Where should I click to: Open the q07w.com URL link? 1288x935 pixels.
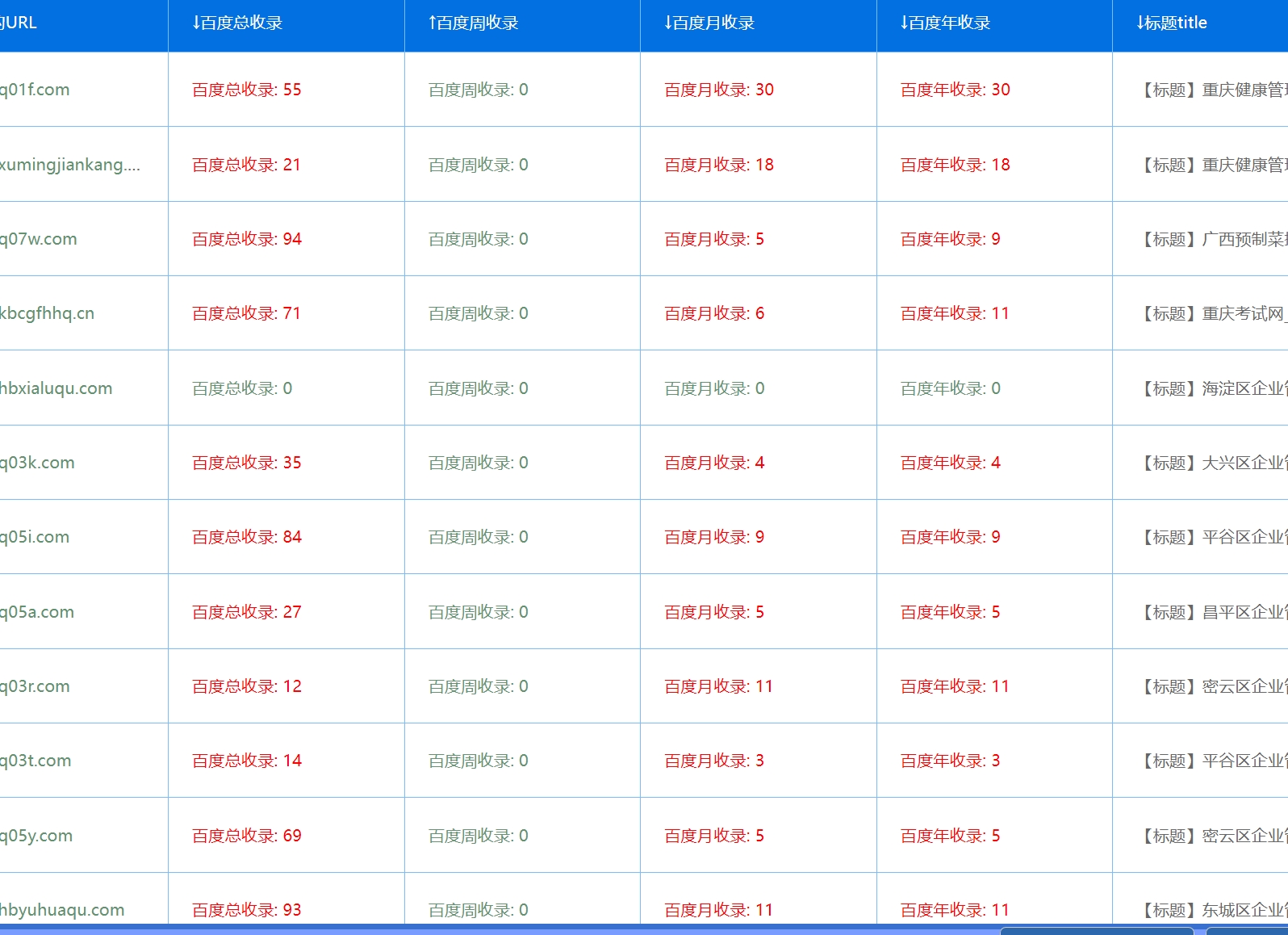39,239
